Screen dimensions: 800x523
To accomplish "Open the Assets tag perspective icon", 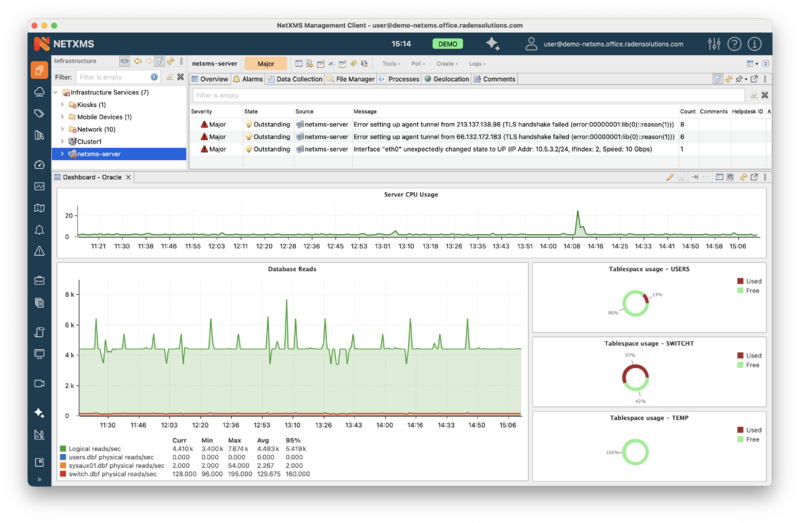I will click(x=39, y=113).
